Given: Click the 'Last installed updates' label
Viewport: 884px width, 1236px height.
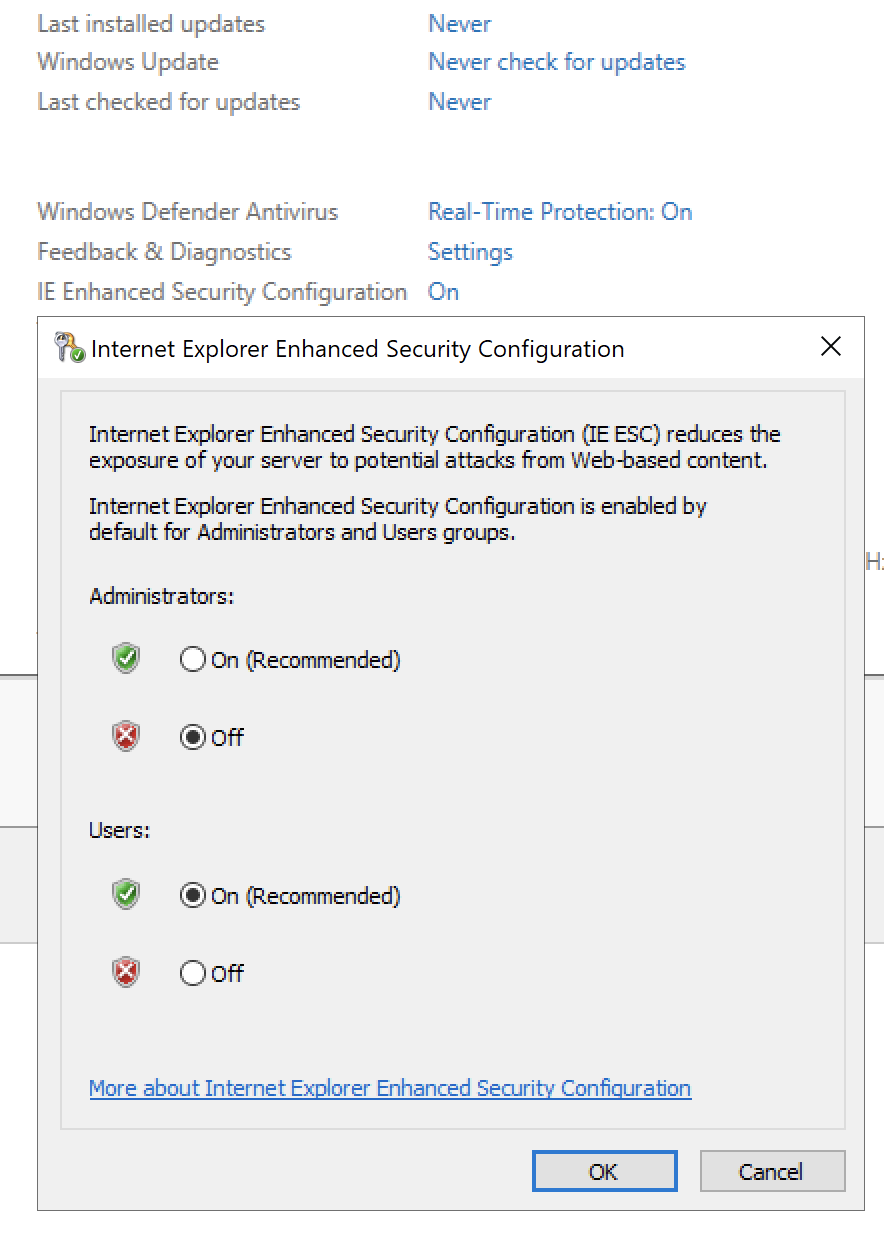Looking at the screenshot, I should point(151,23).
